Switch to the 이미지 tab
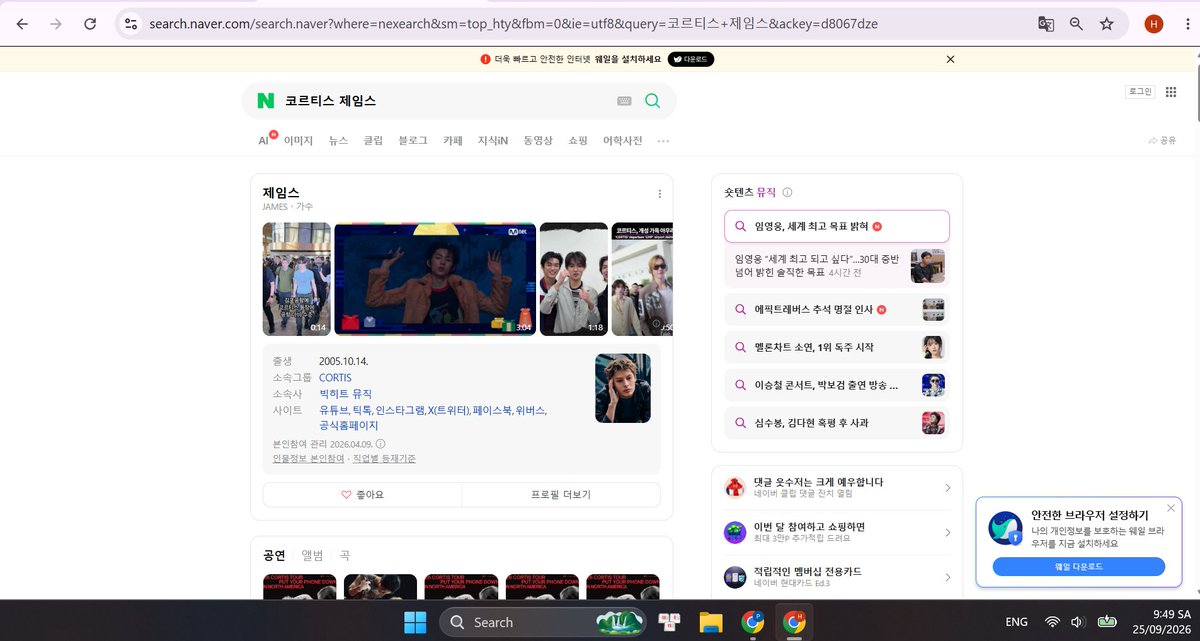Viewport: 1200px width, 641px height. (x=298, y=141)
